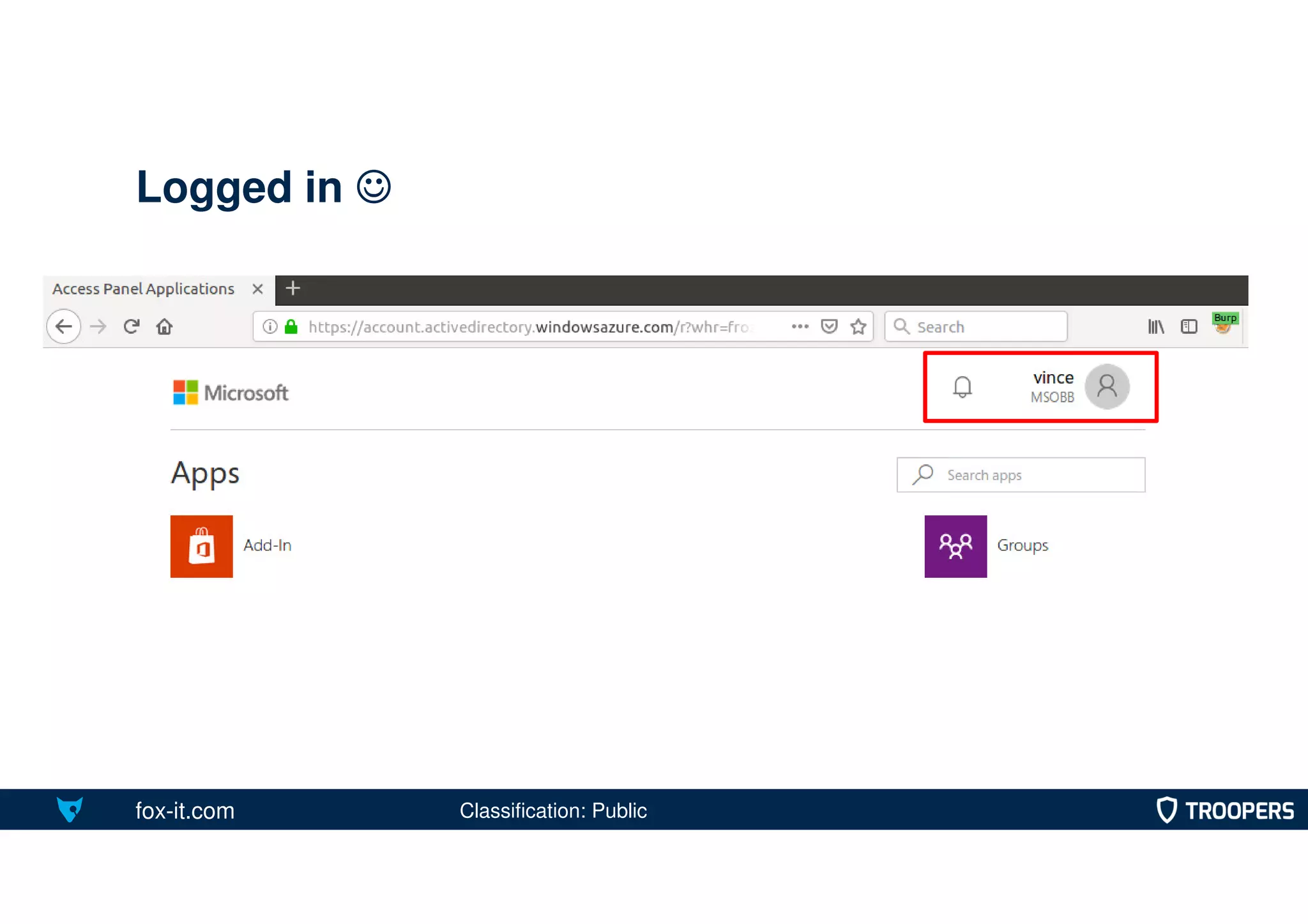
Task: Click the Search apps field
Action: click(x=1021, y=475)
